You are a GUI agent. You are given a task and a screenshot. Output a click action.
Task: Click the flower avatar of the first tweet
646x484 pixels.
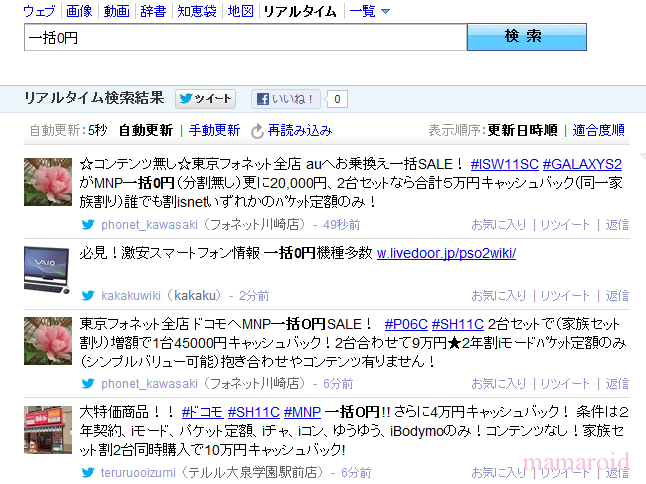click(x=47, y=181)
